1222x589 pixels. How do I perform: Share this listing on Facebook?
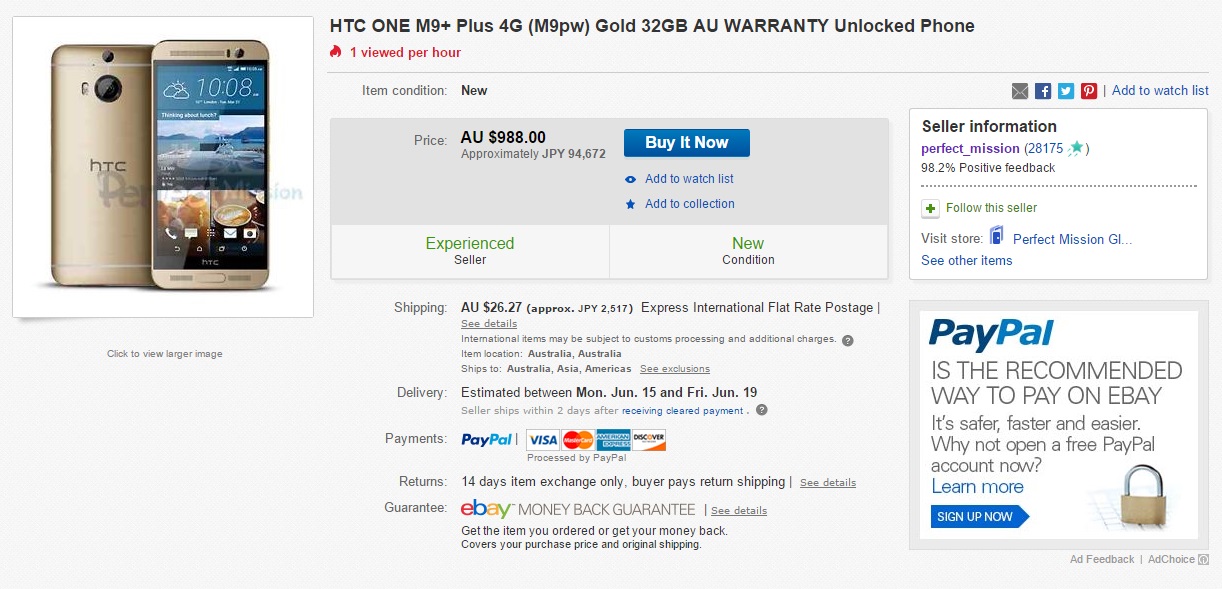(x=1043, y=91)
